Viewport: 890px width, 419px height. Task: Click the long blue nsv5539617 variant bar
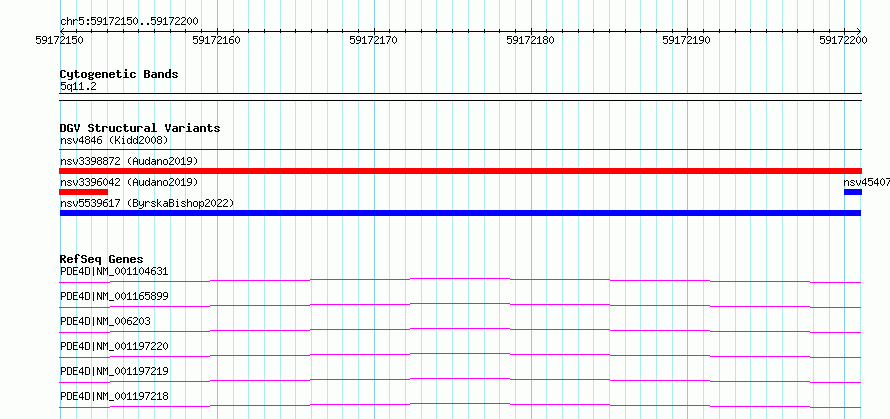pyautogui.click(x=460, y=213)
